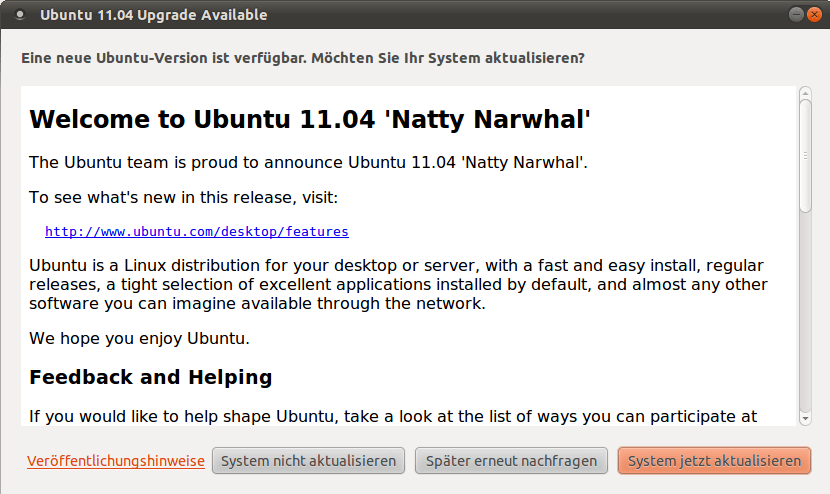Screen dimensions: 830x494
Task: Choose "Später erneut nachfragen"
Action: (511, 461)
